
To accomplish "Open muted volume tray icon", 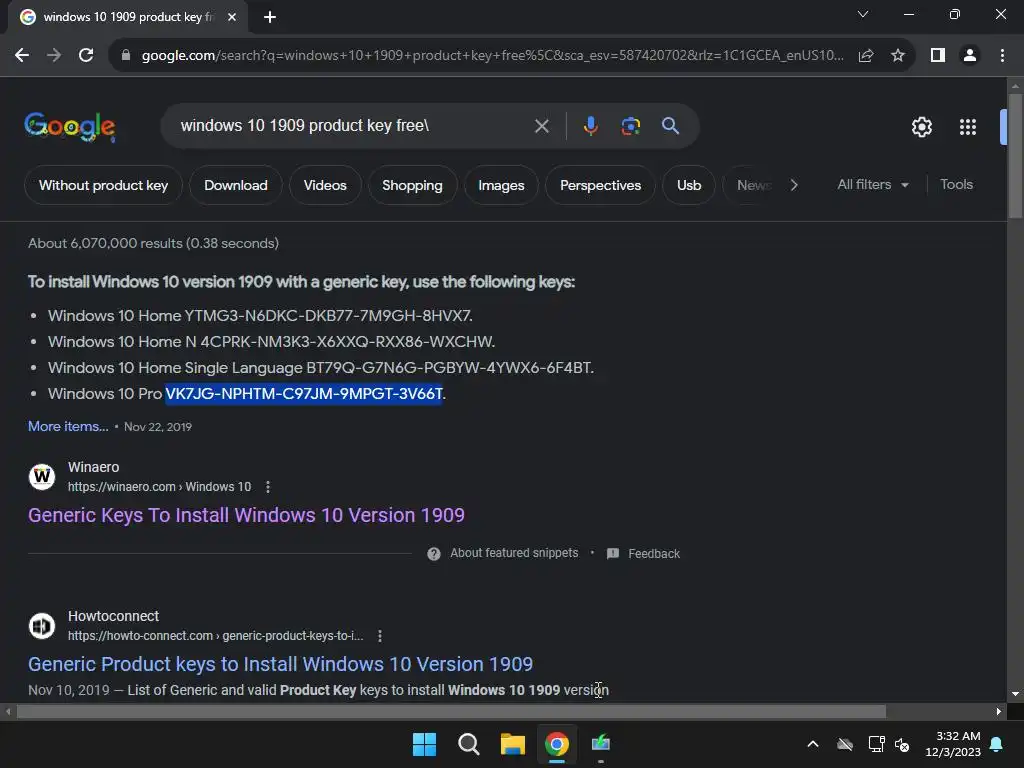I will (x=903, y=744).
